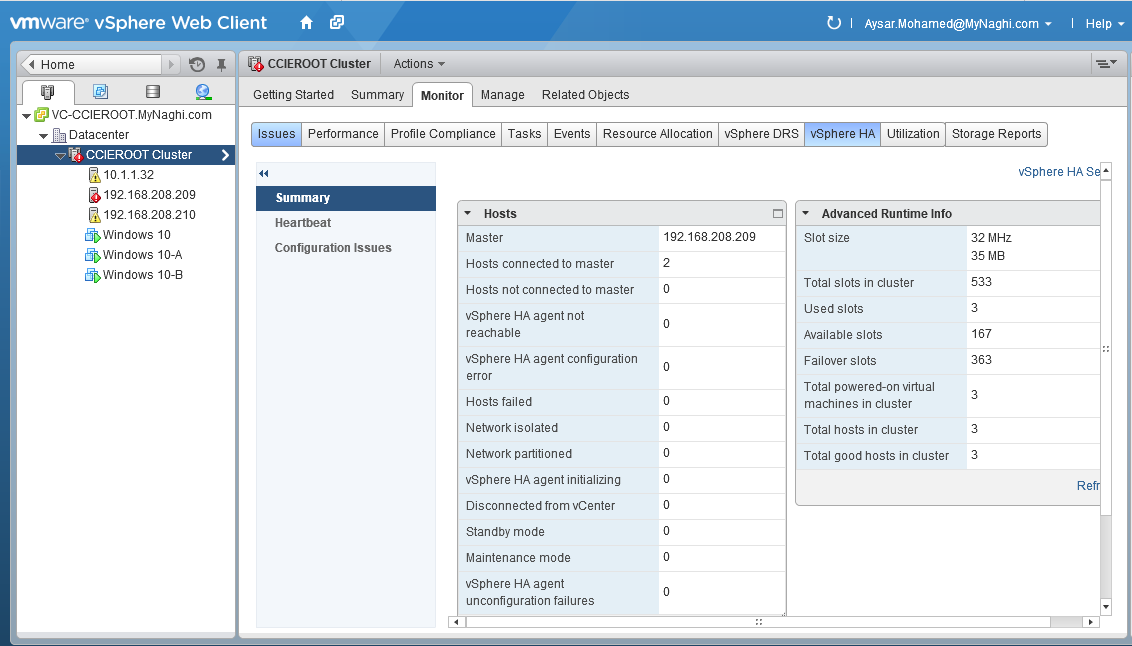Image resolution: width=1132 pixels, height=646 pixels.
Task: Pin the navigator panel
Action: (221, 65)
